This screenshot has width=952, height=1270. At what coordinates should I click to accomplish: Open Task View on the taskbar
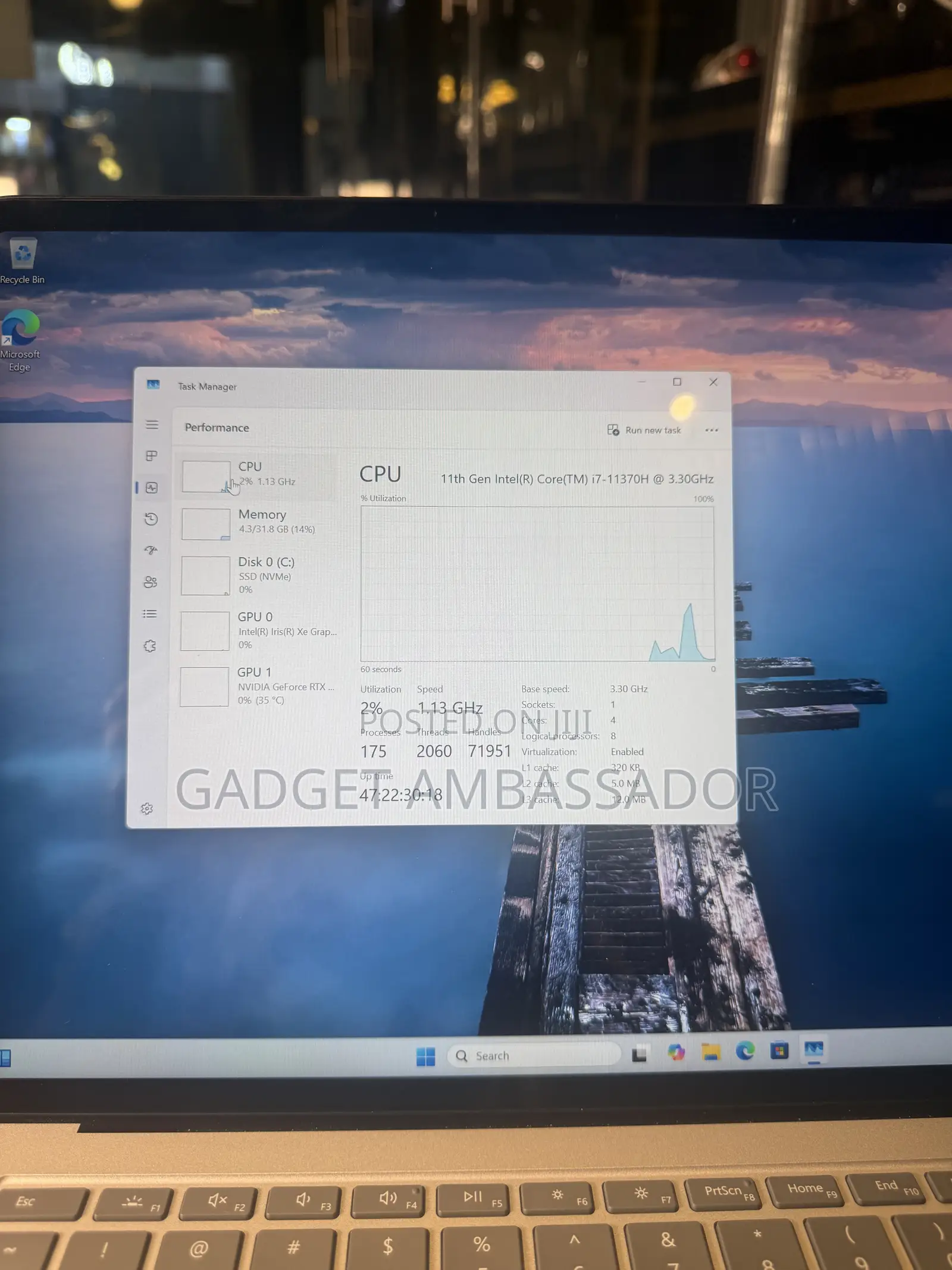640,1054
